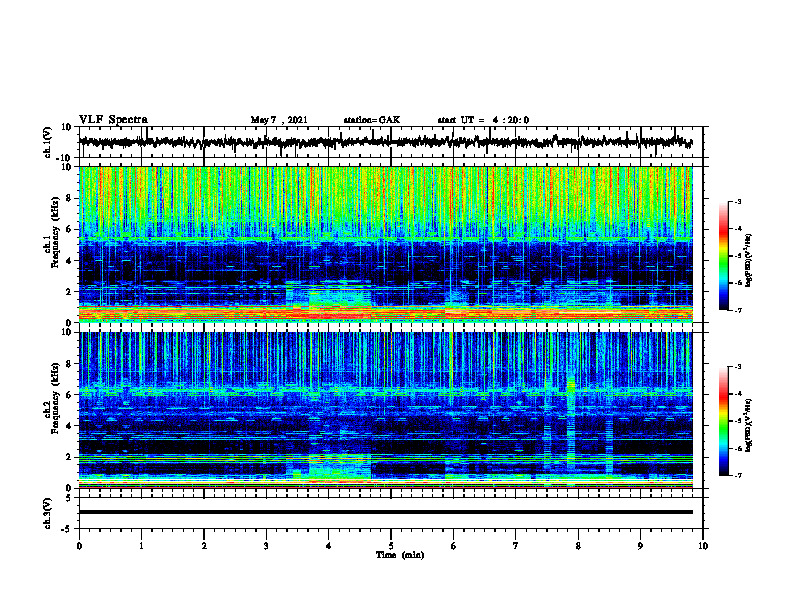Click the ch.1 voltage waveform trace
The image size is (792, 612).
(x=385, y=142)
